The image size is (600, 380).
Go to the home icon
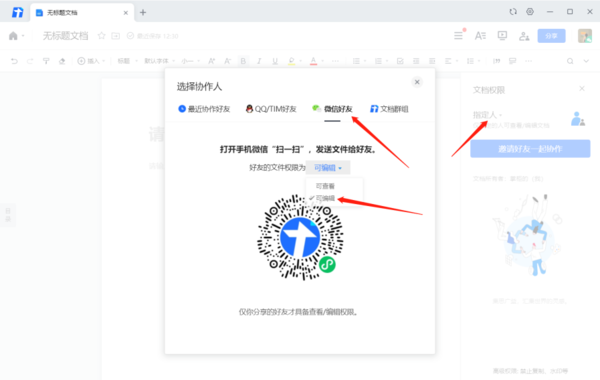click(13, 36)
